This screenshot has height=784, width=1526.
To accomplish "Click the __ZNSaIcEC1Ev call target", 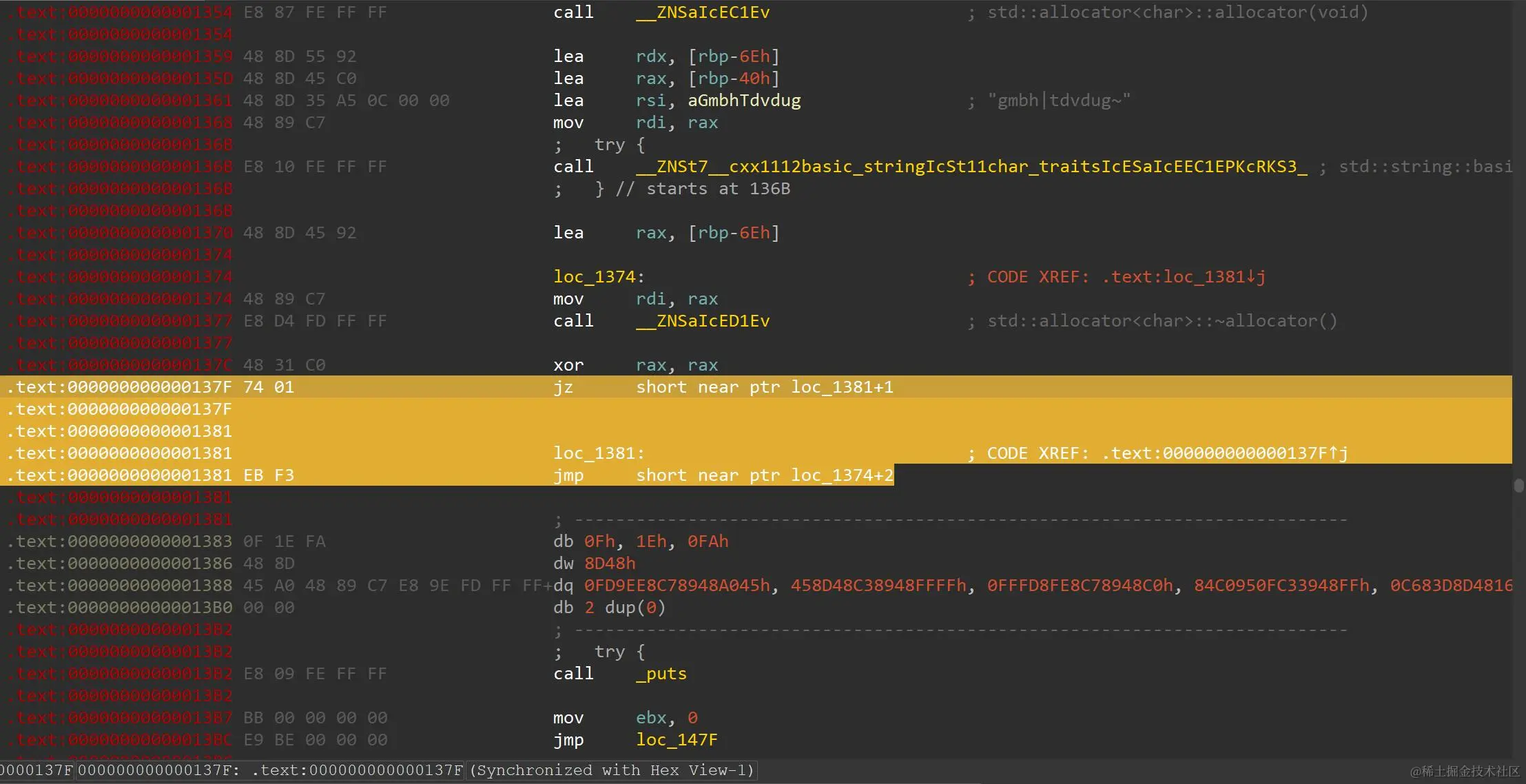I will click(x=702, y=12).
